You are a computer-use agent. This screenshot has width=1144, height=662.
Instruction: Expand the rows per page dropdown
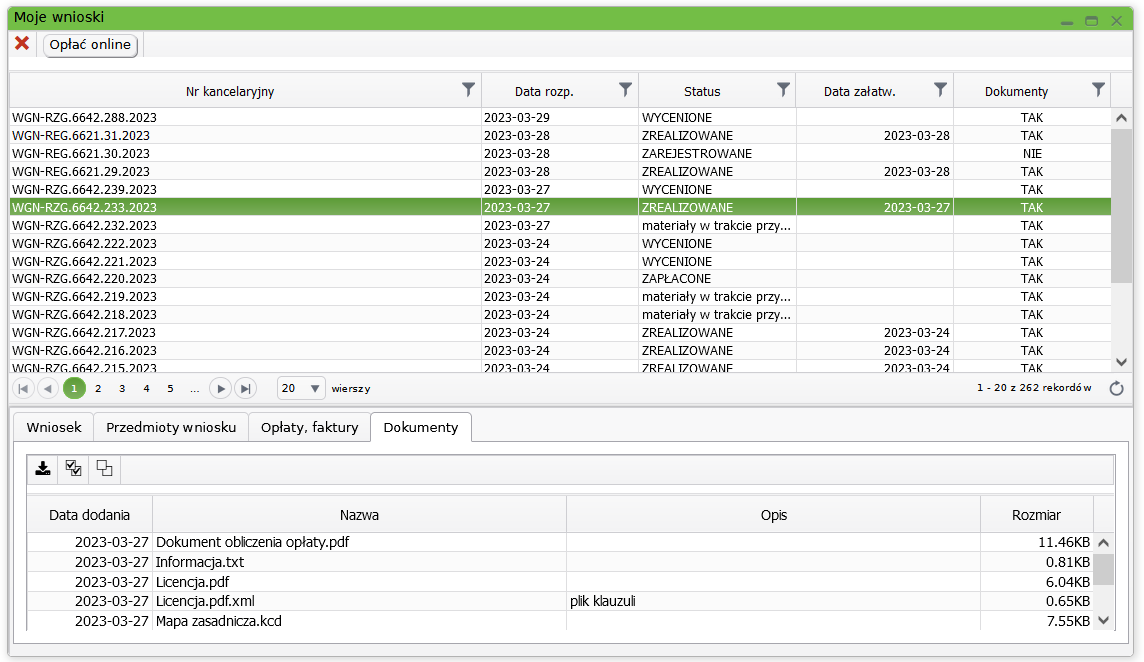(315, 388)
